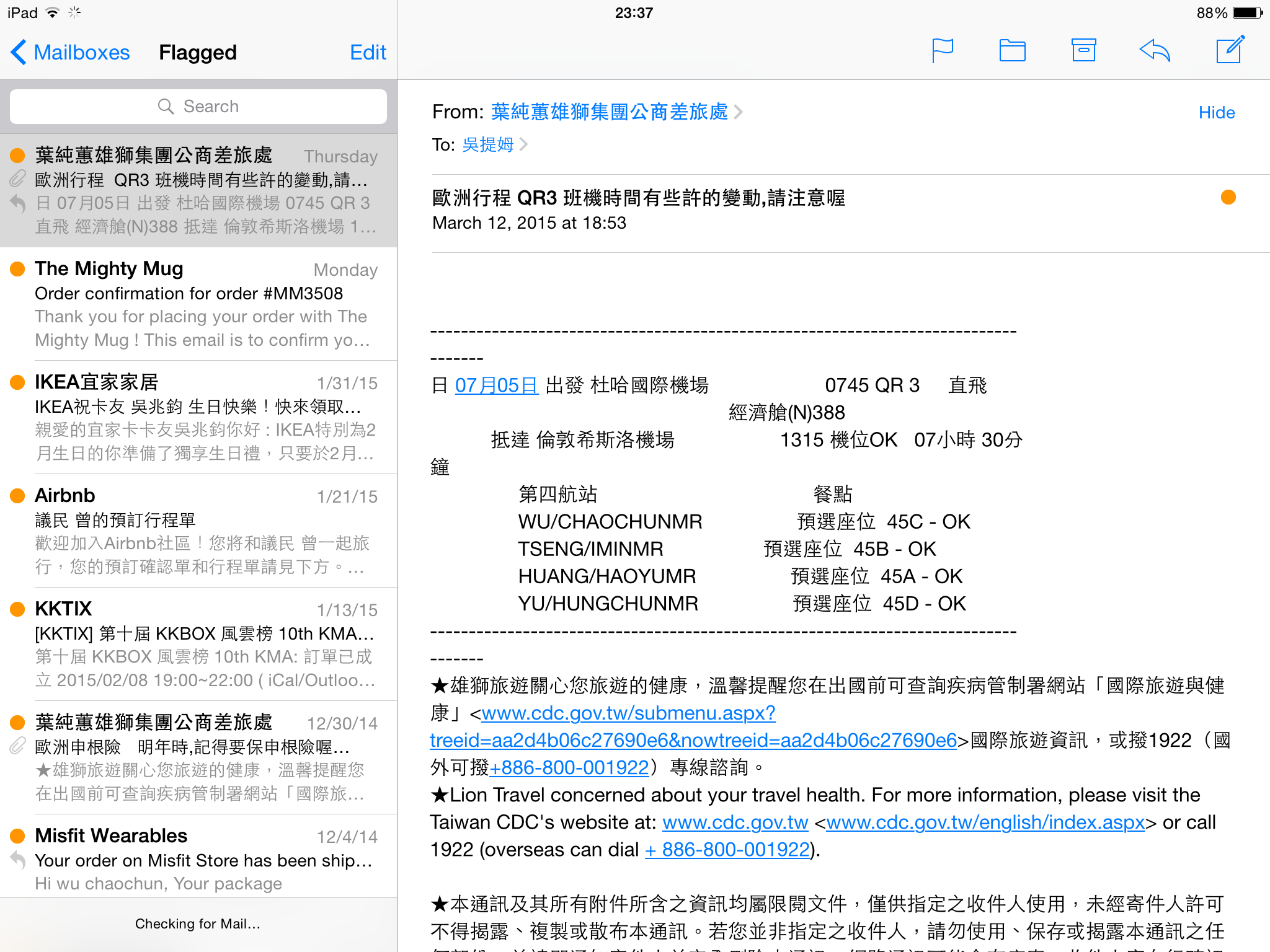Tap the Checking for Mail status text
Viewport: 1270px width, 952px height.
coord(198,924)
